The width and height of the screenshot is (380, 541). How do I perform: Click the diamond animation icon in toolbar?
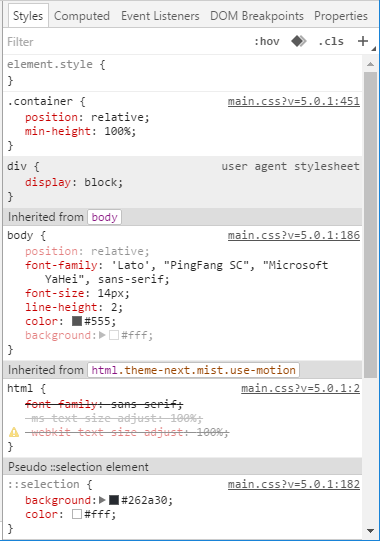[299, 41]
